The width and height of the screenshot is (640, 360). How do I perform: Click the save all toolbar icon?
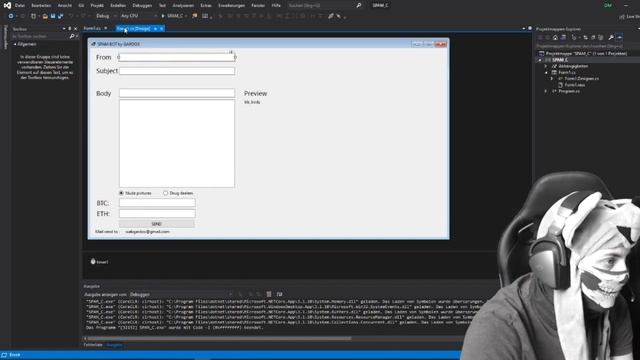coord(60,16)
